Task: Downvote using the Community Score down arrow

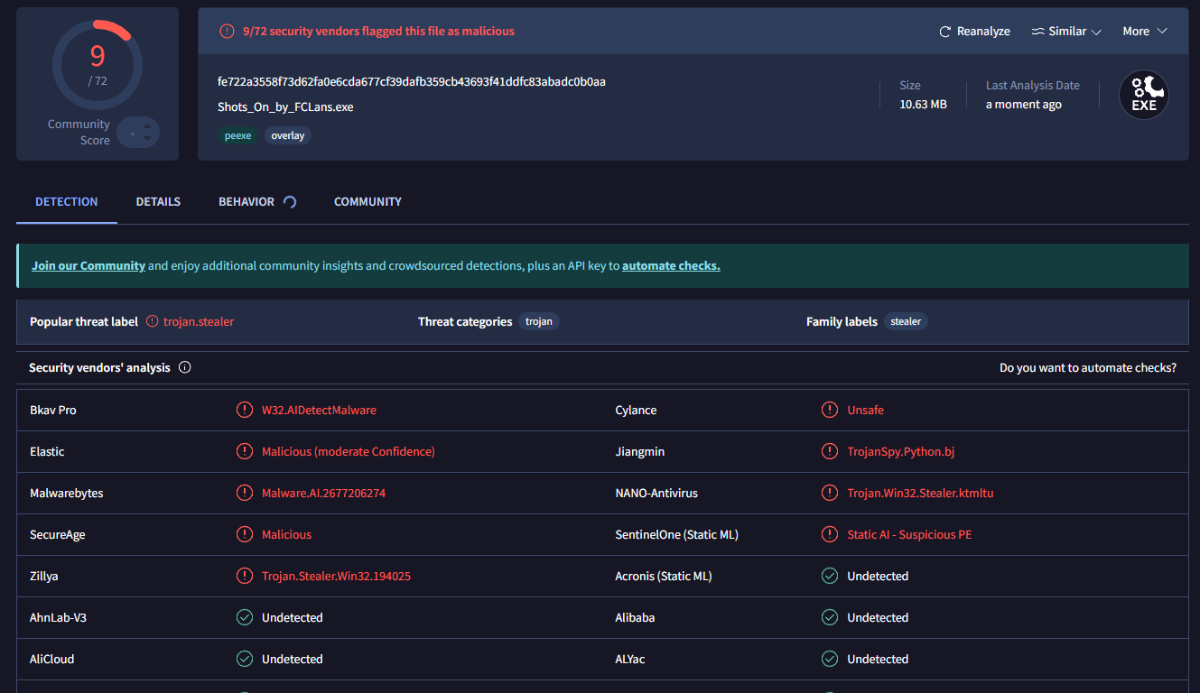Action: [146, 138]
